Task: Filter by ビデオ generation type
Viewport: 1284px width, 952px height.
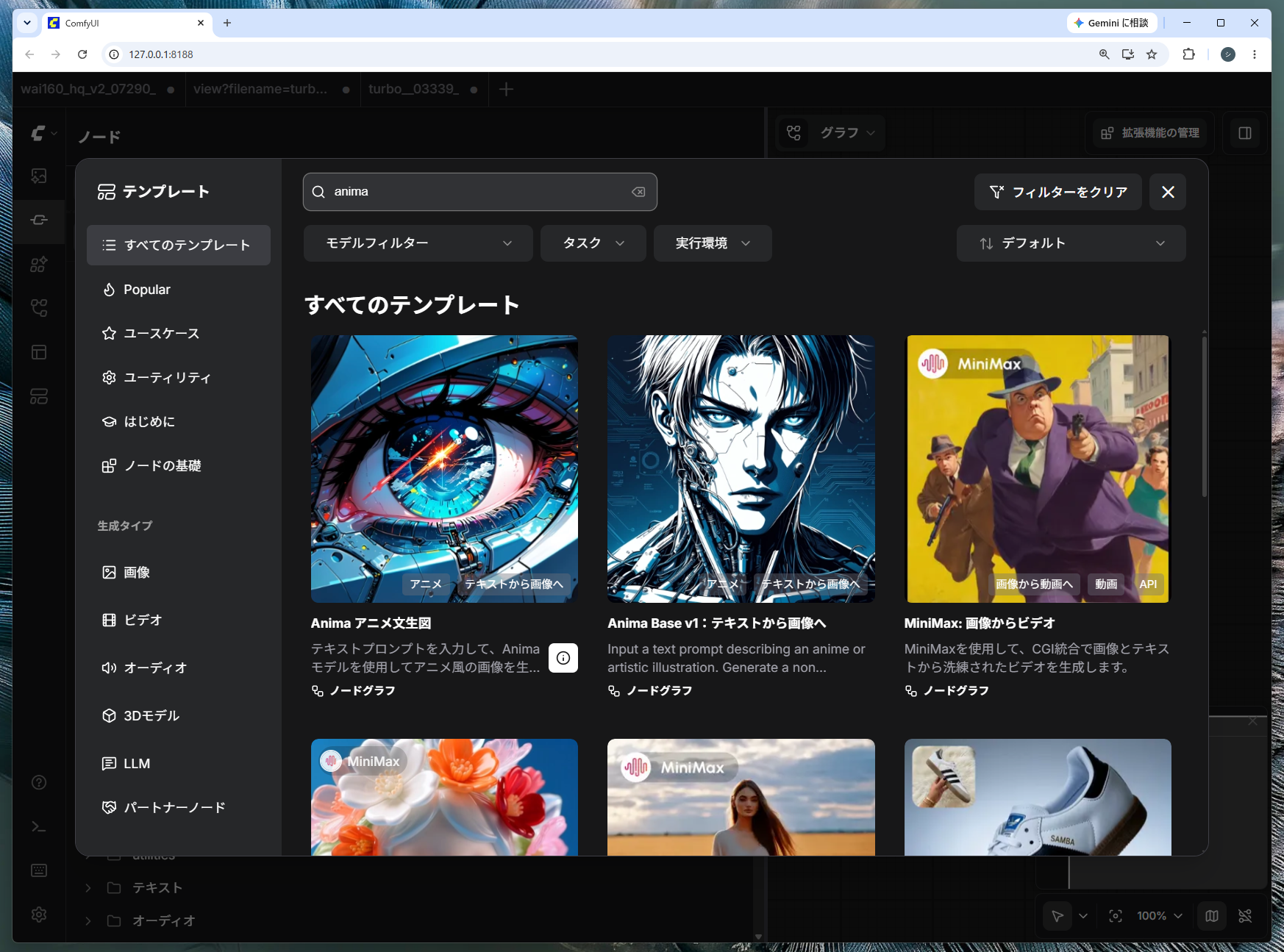Action: 179,620
